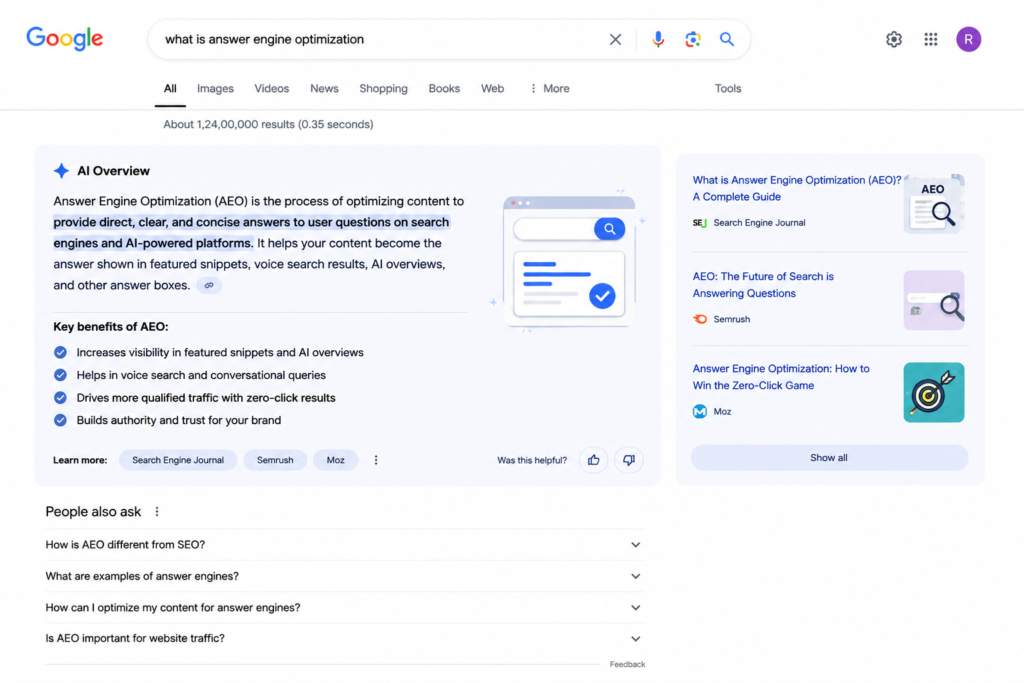
Task: Switch to the Books tab
Action: coord(444,88)
